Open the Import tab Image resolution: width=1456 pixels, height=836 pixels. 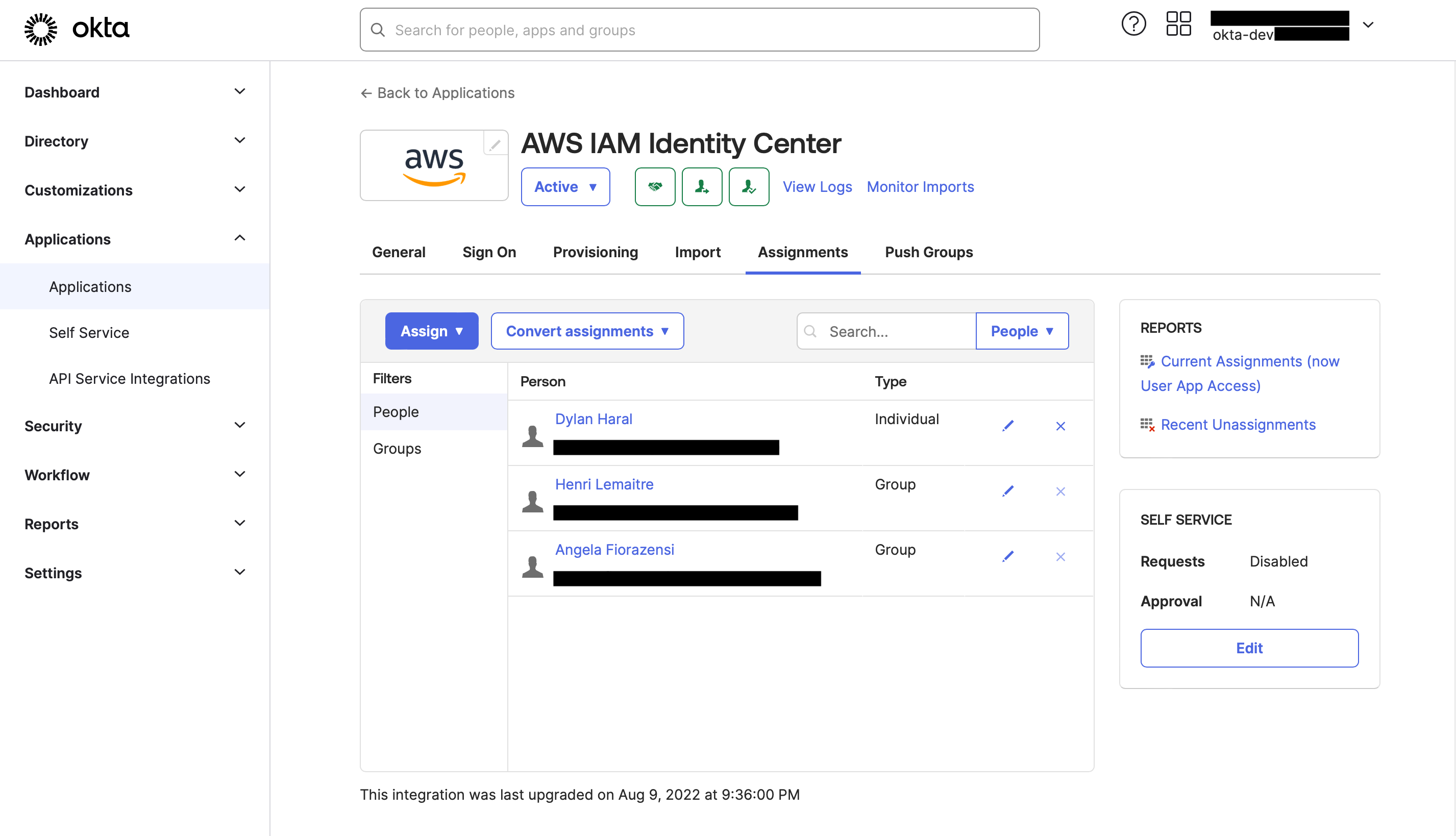click(698, 252)
